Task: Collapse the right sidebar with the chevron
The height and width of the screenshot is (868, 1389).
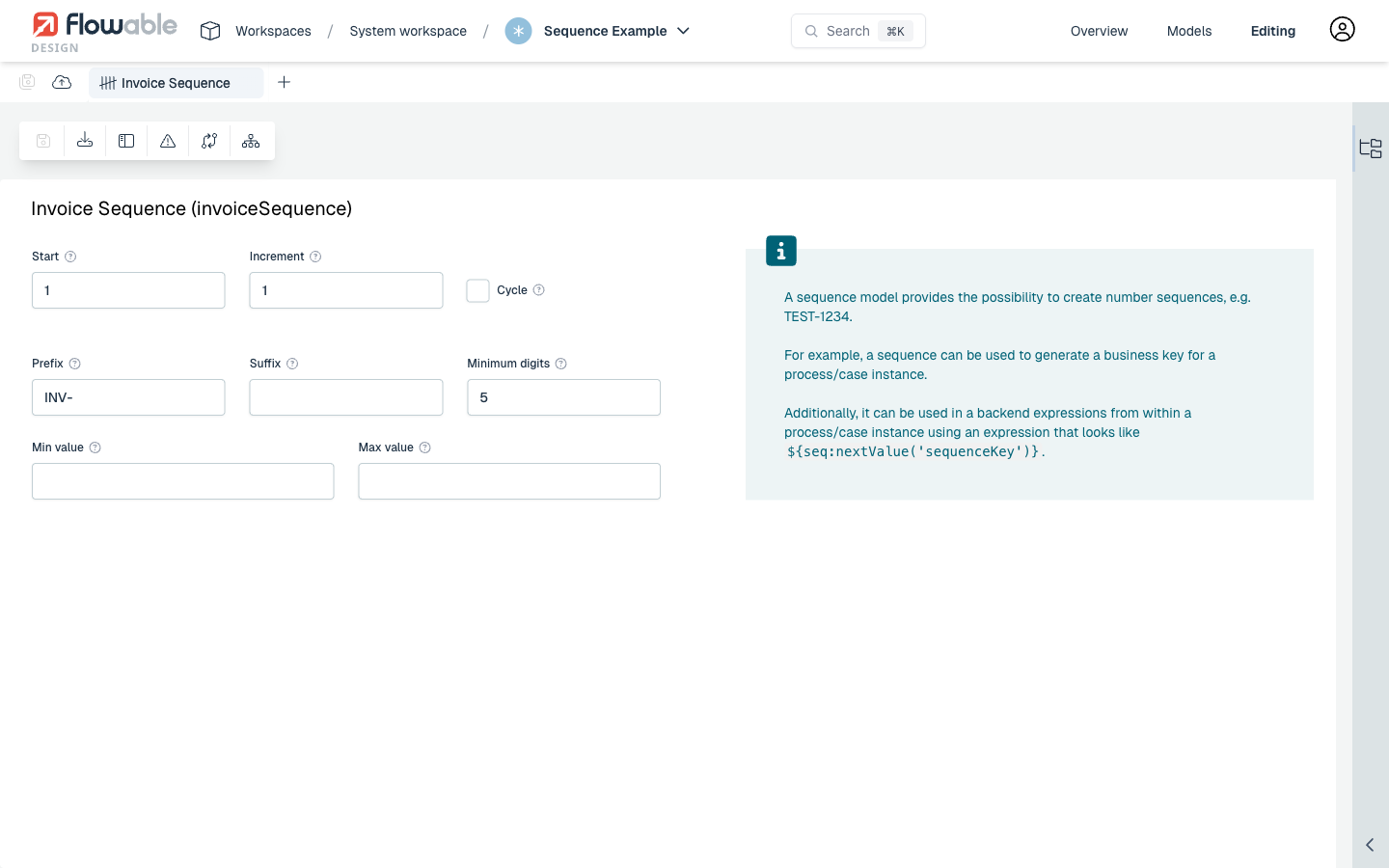Action: point(1369,844)
